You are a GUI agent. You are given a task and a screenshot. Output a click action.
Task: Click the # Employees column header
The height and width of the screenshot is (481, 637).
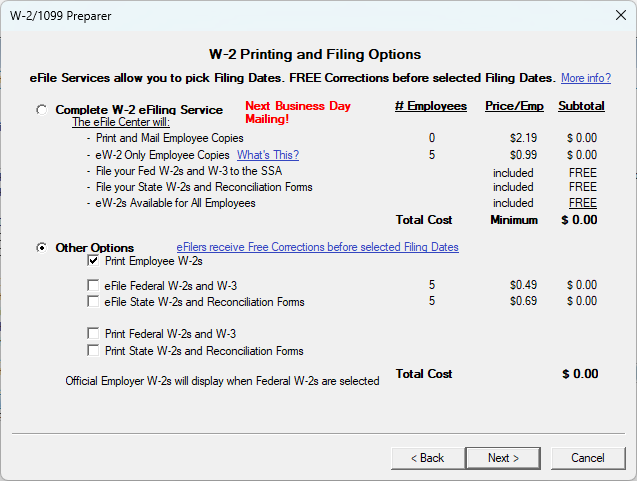pyautogui.click(x=430, y=106)
